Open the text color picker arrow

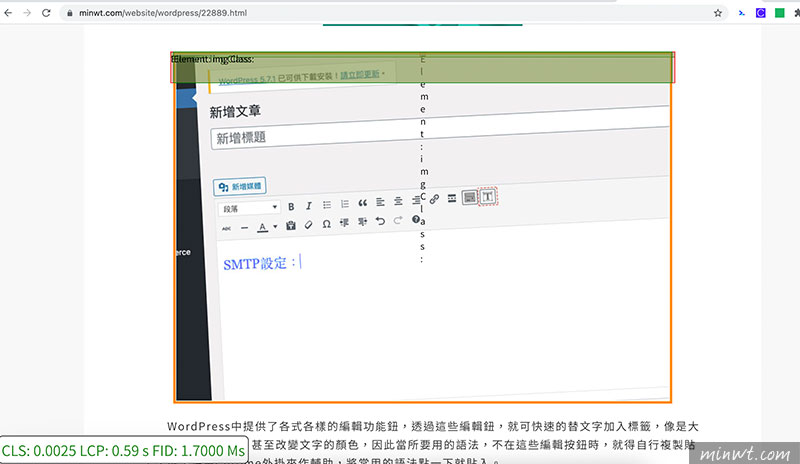click(x=274, y=226)
